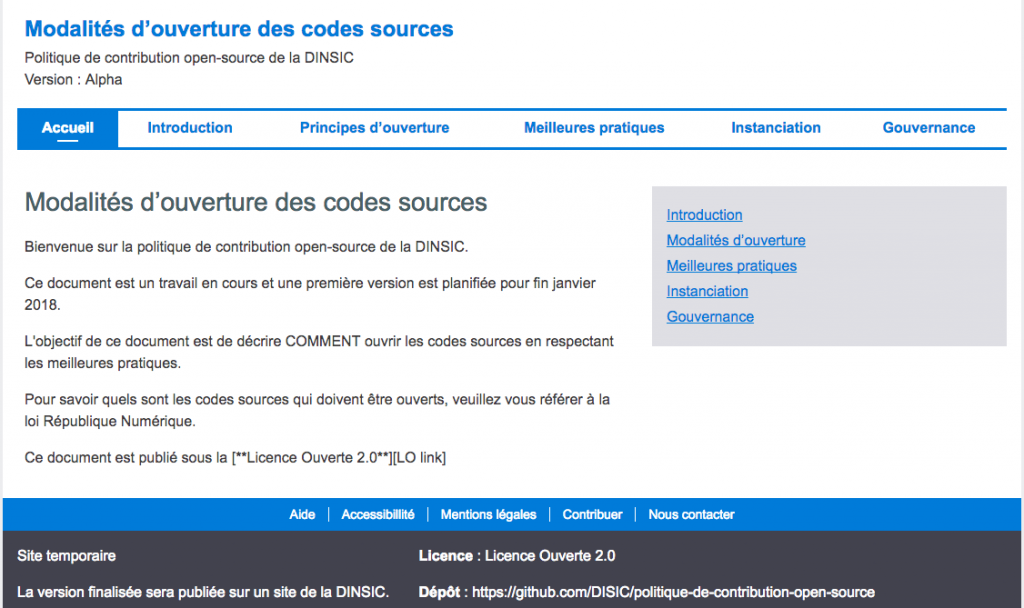Open the Modalités d'ouverture sidebar link
This screenshot has width=1024, height=608.
click(736, 241)
